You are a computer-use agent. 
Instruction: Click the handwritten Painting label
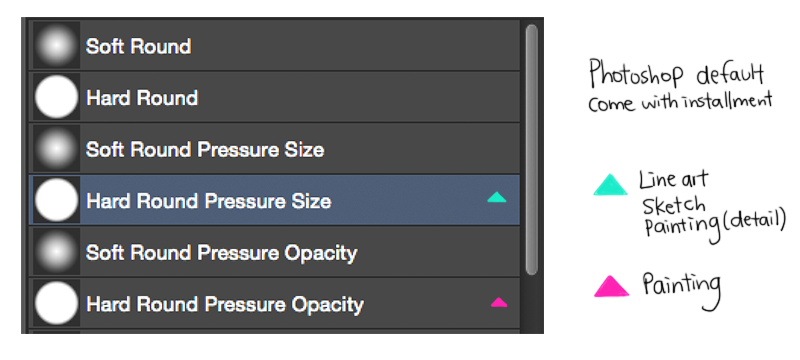[x=682, y=290]
